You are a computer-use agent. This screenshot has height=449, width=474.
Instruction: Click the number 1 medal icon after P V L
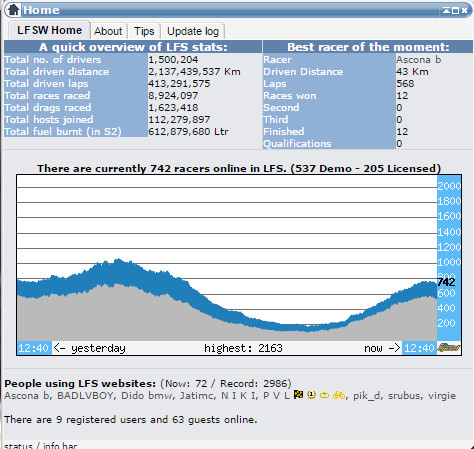click(x=311, y=395)
